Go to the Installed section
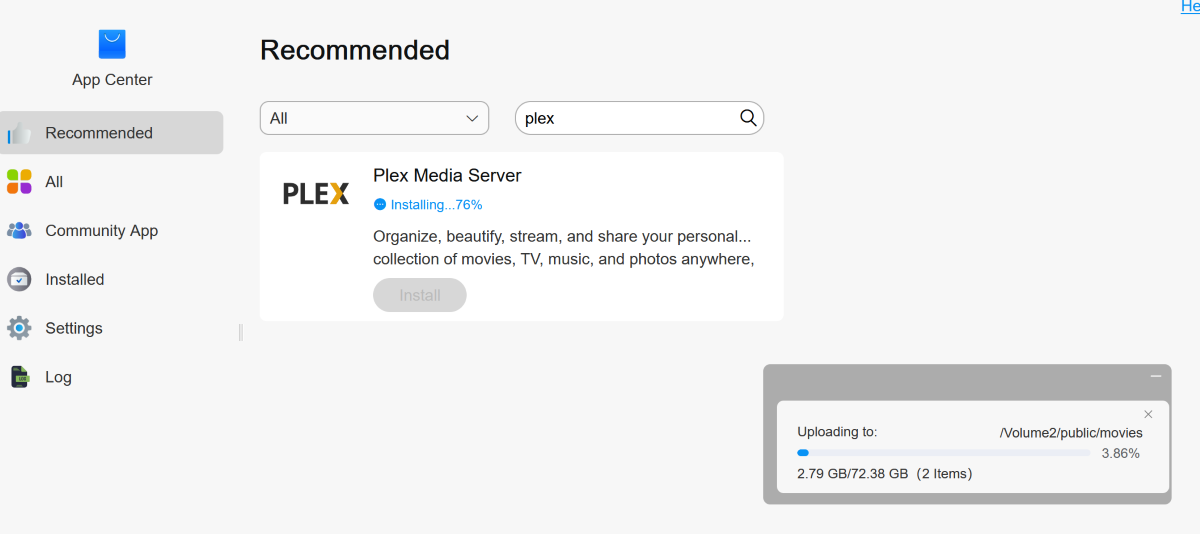The image size is (1200, 534). pos(75,280)
